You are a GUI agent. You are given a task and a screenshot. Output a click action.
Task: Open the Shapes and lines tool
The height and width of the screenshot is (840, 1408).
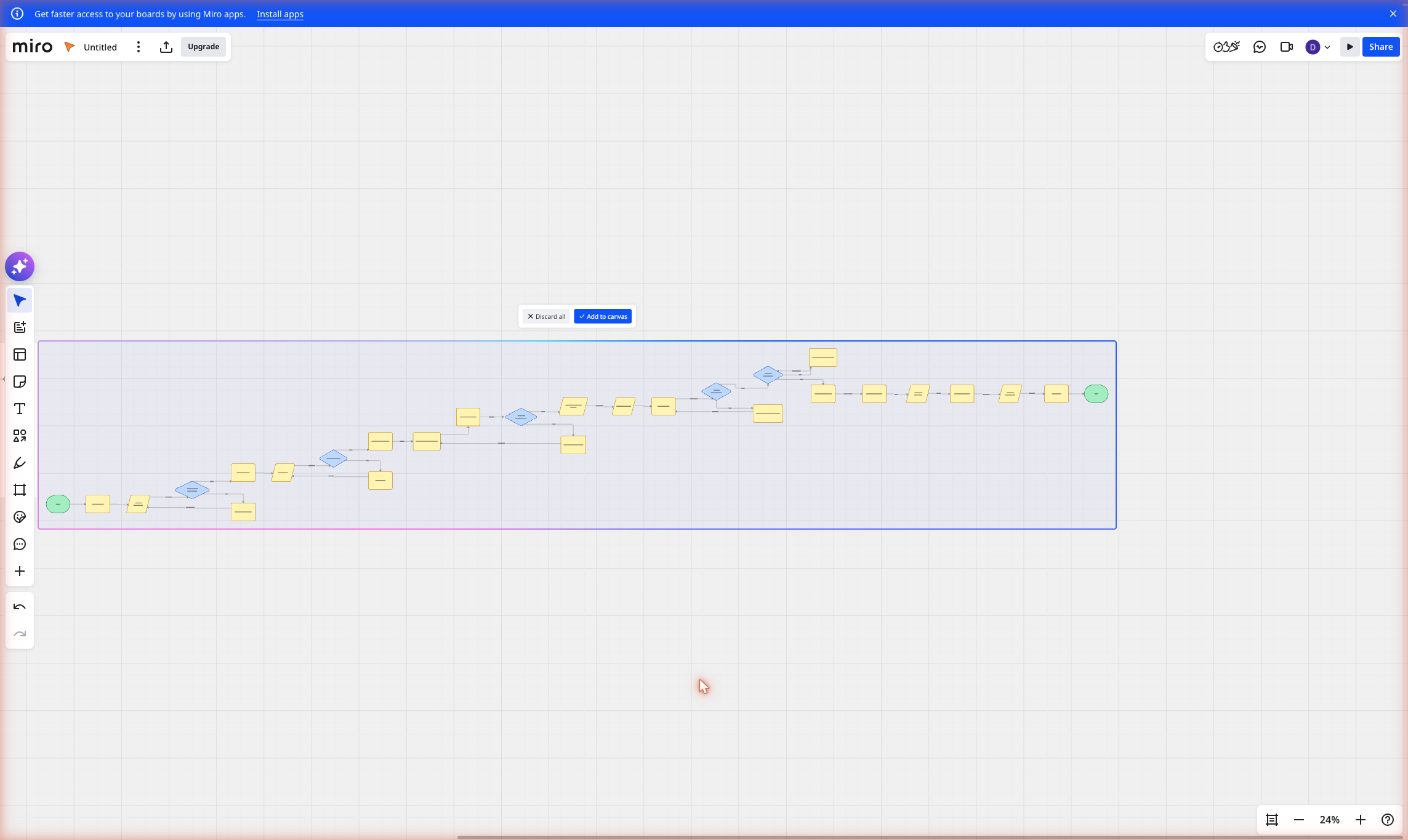point(20,436)
